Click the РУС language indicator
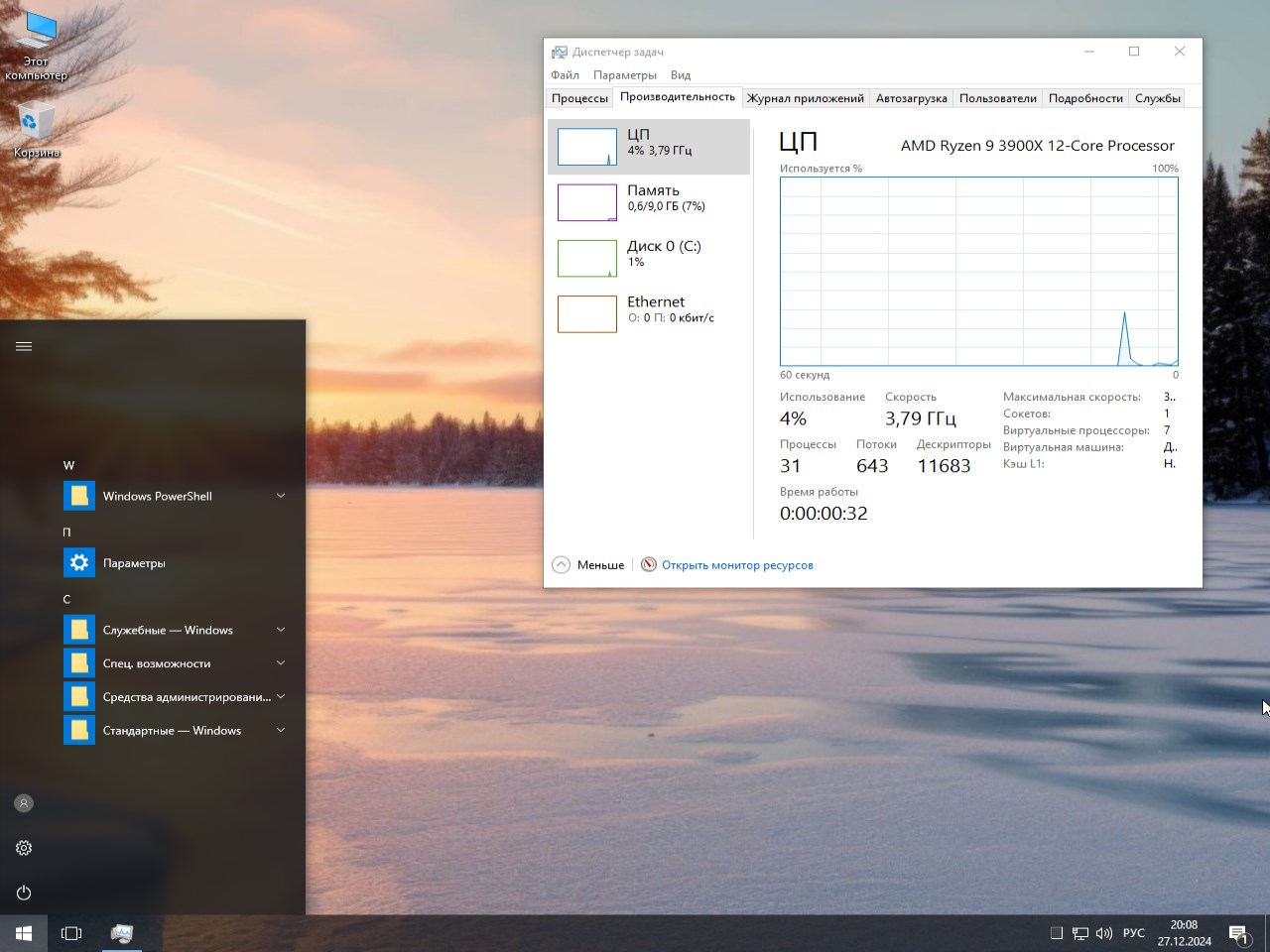 [x=1133, y=933]
